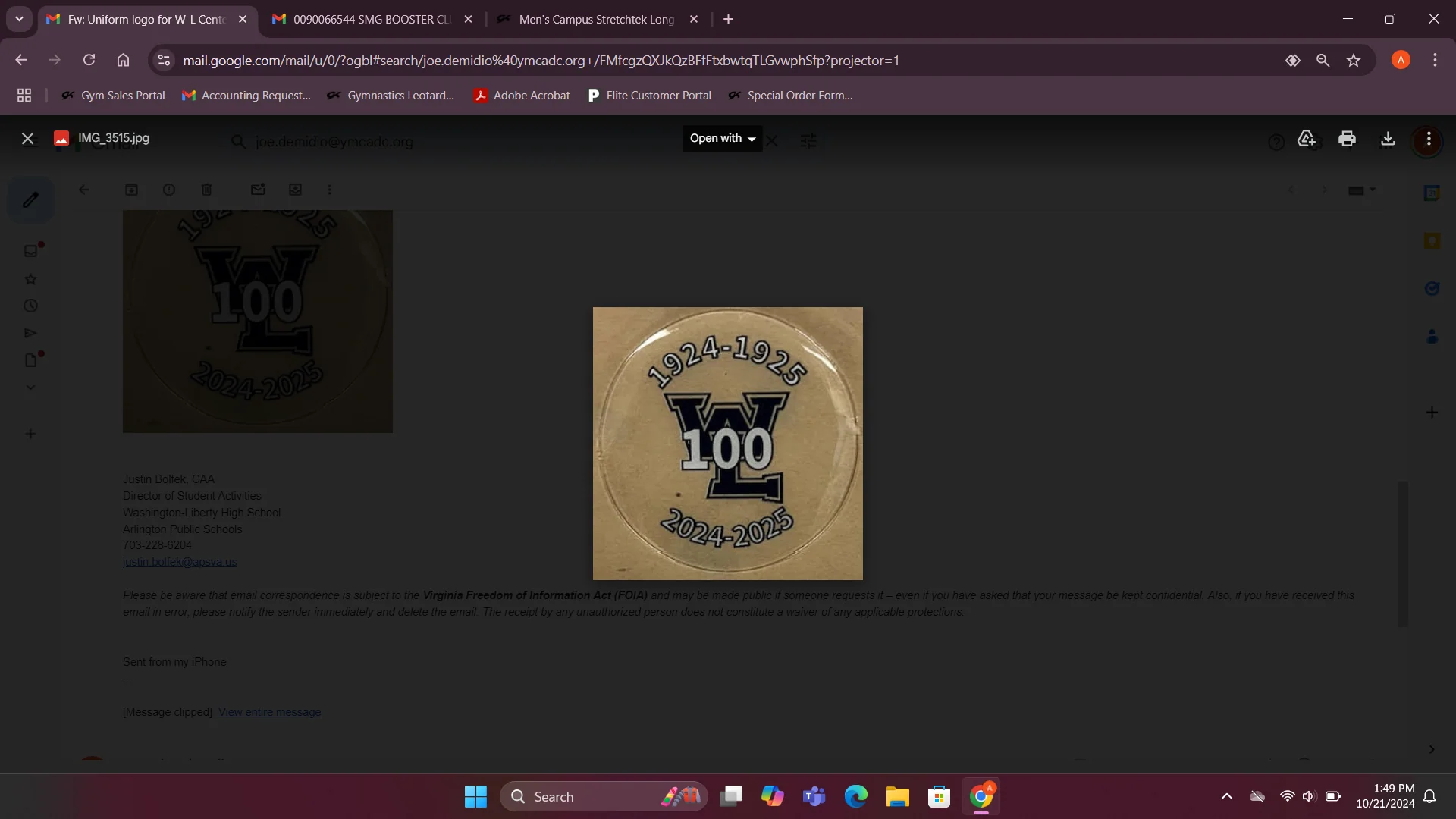Expand the tab search dropdown
1456x819 pixels.
click(19, 20)
